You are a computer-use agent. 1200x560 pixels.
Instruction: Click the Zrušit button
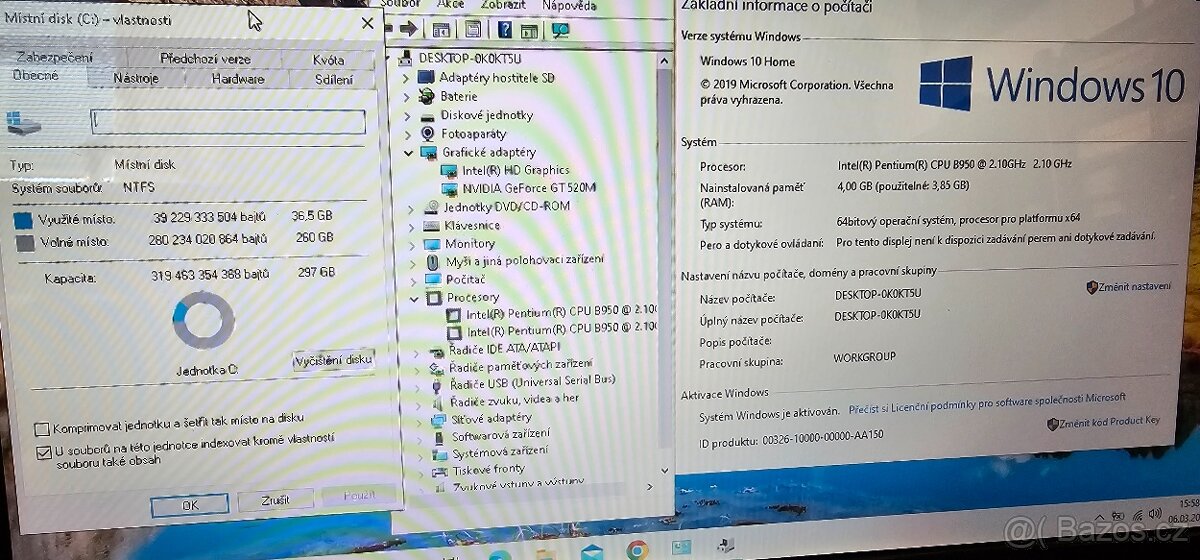(x=275, y=500)
